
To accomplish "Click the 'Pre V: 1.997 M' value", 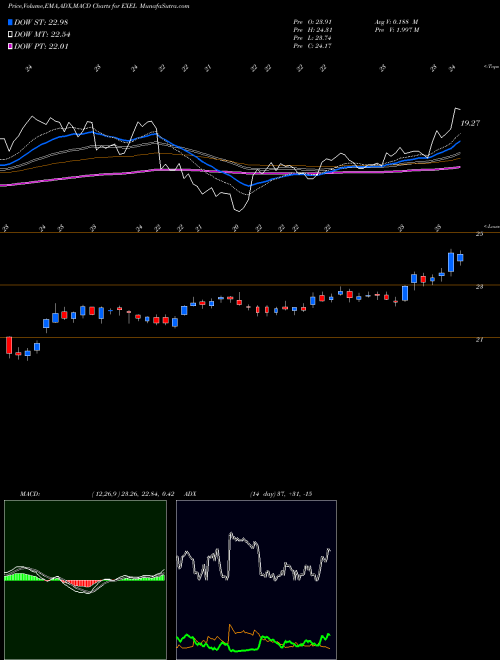I will pyautogui.click(x=396, y=30).
